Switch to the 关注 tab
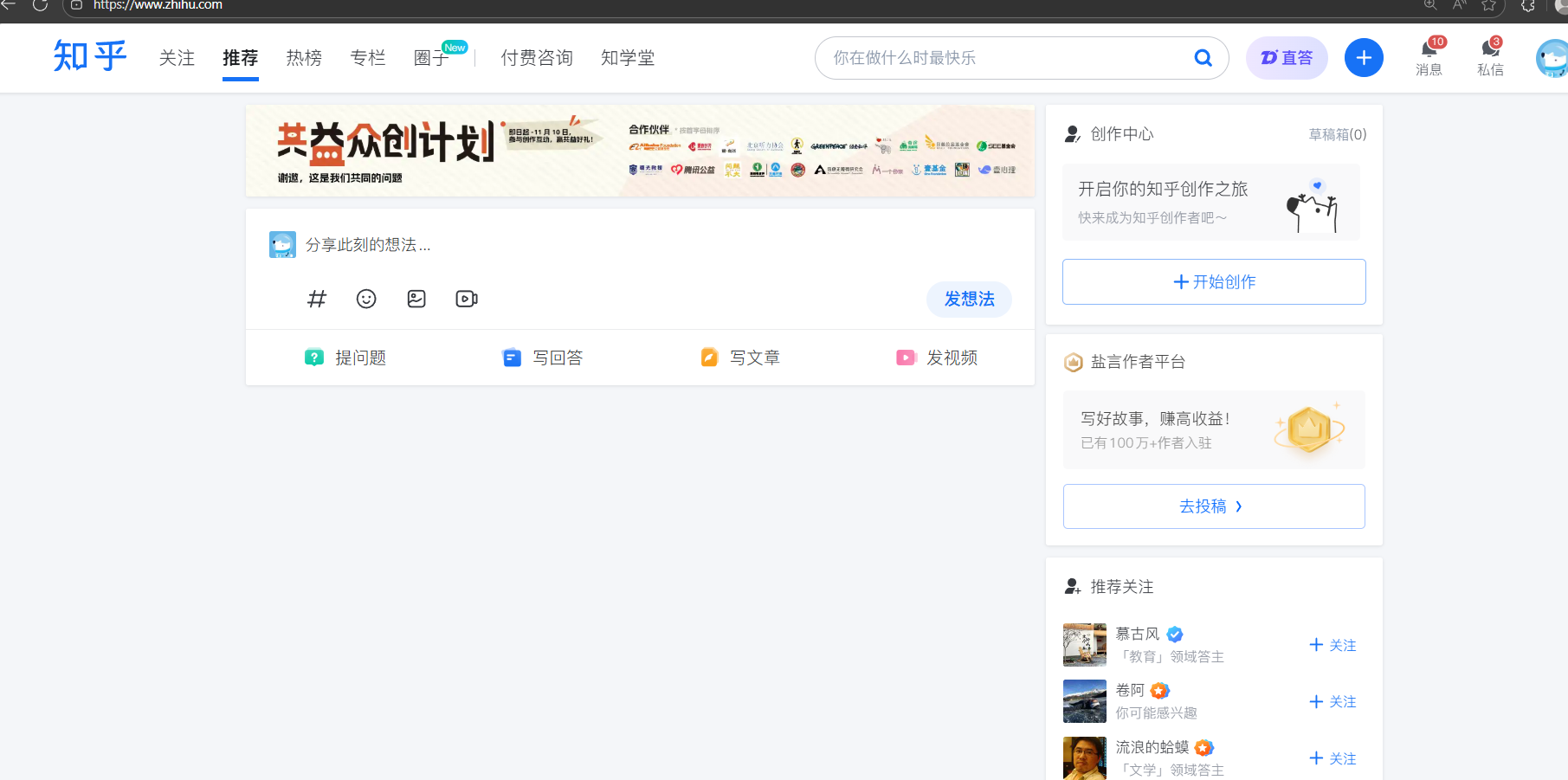 pos(177,58)
